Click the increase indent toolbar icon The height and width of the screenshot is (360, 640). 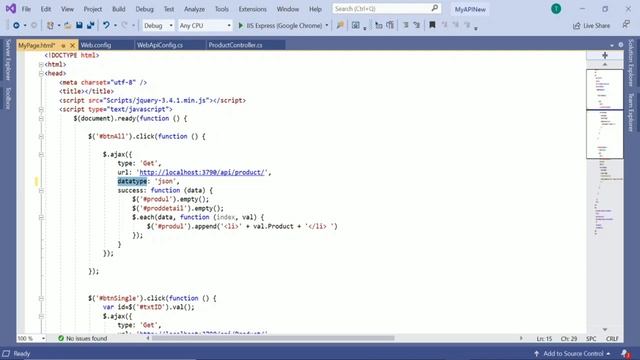390,25
